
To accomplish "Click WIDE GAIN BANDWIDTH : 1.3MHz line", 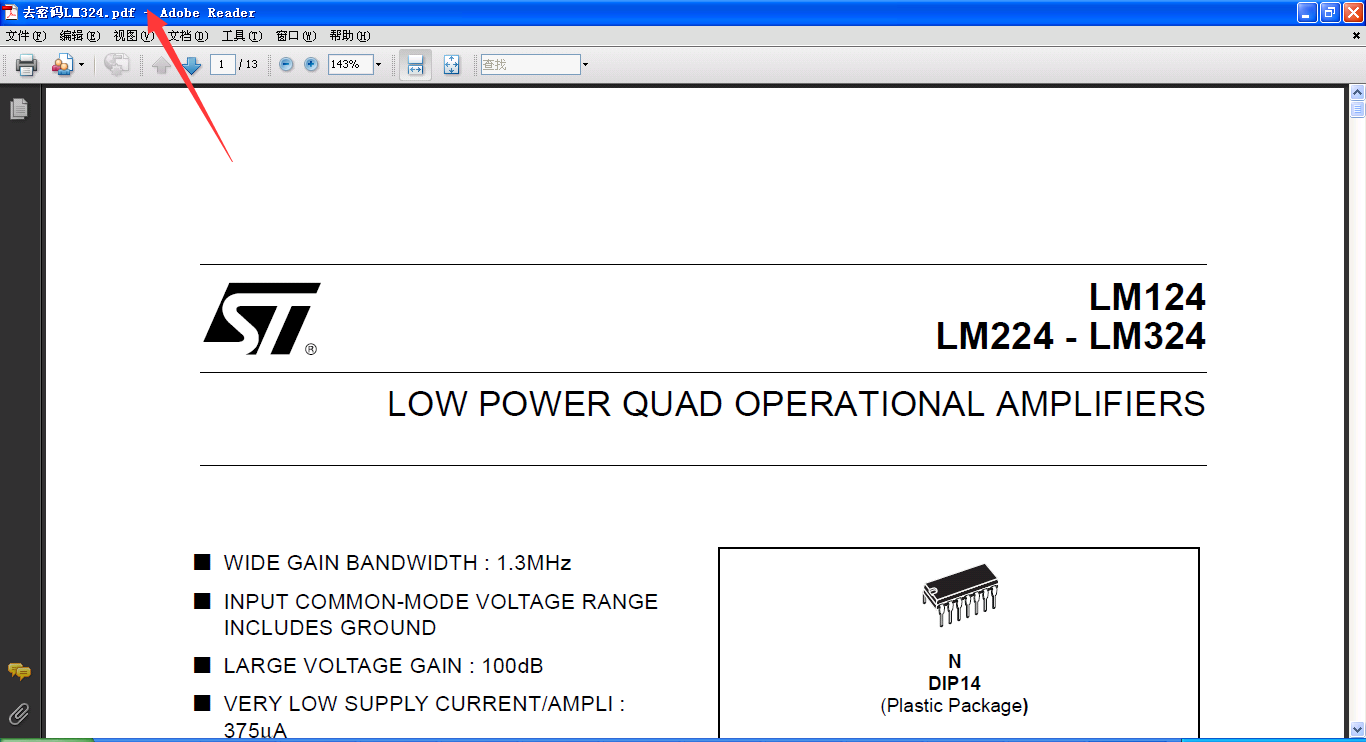I will (397, 563).
